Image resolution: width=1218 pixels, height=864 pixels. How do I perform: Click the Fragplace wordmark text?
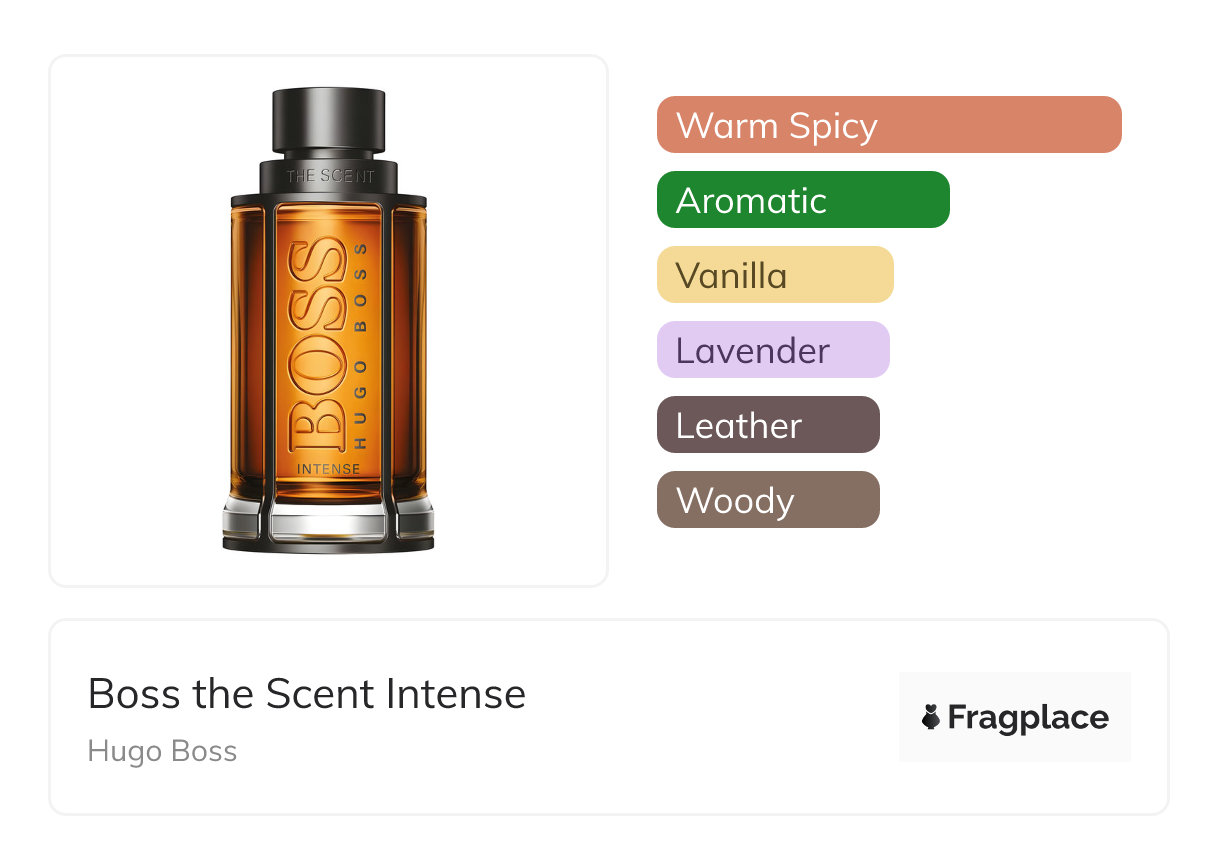1028,718
